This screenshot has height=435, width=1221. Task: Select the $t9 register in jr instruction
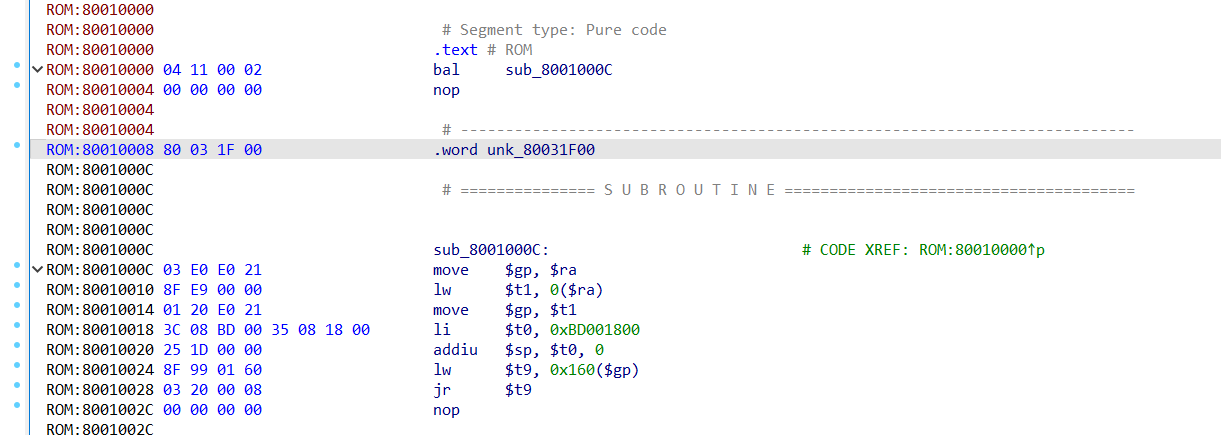tap(518, 390)
